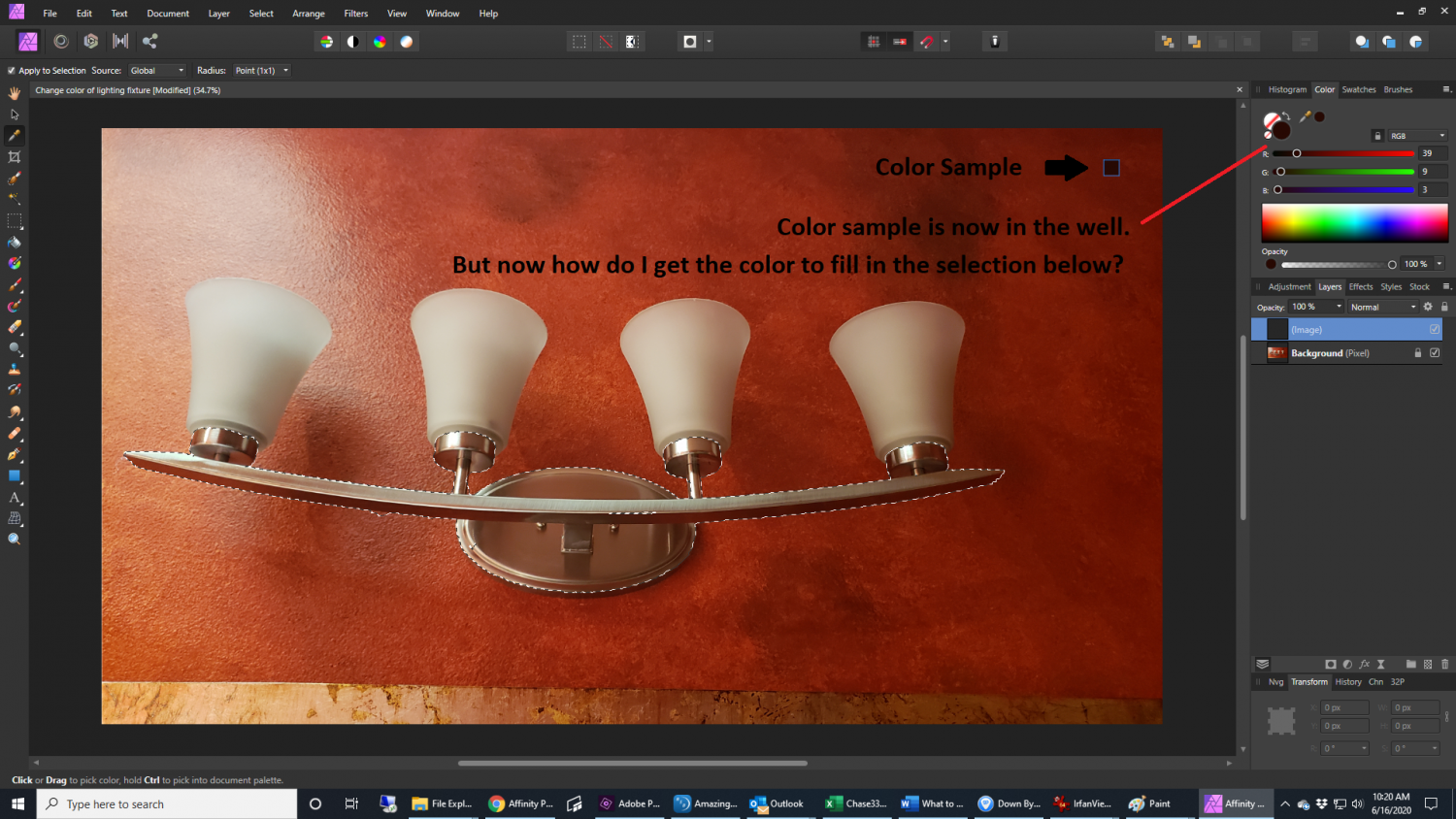
Task: Click the eyedropper in Color panel
Action: pyautogui.click(x=1306, y=116)
